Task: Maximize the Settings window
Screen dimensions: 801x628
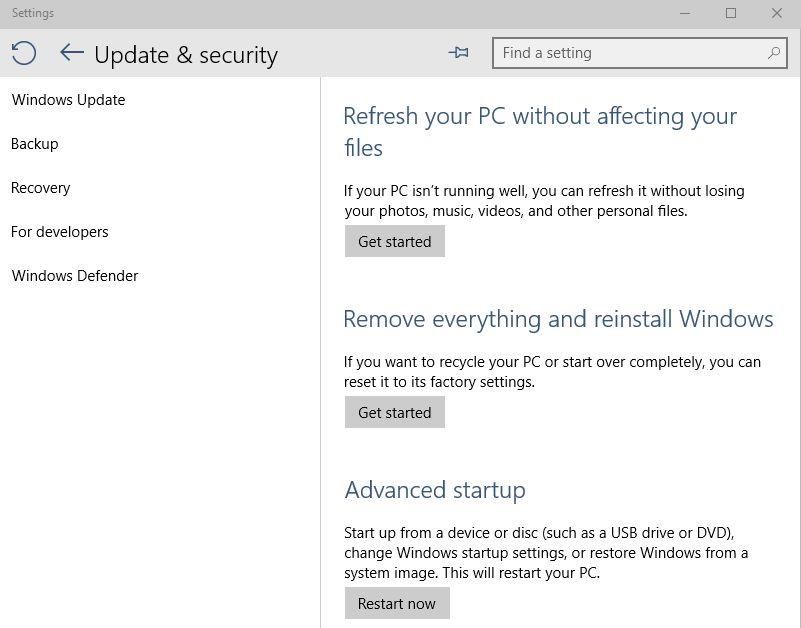Action: click(731, 13)
